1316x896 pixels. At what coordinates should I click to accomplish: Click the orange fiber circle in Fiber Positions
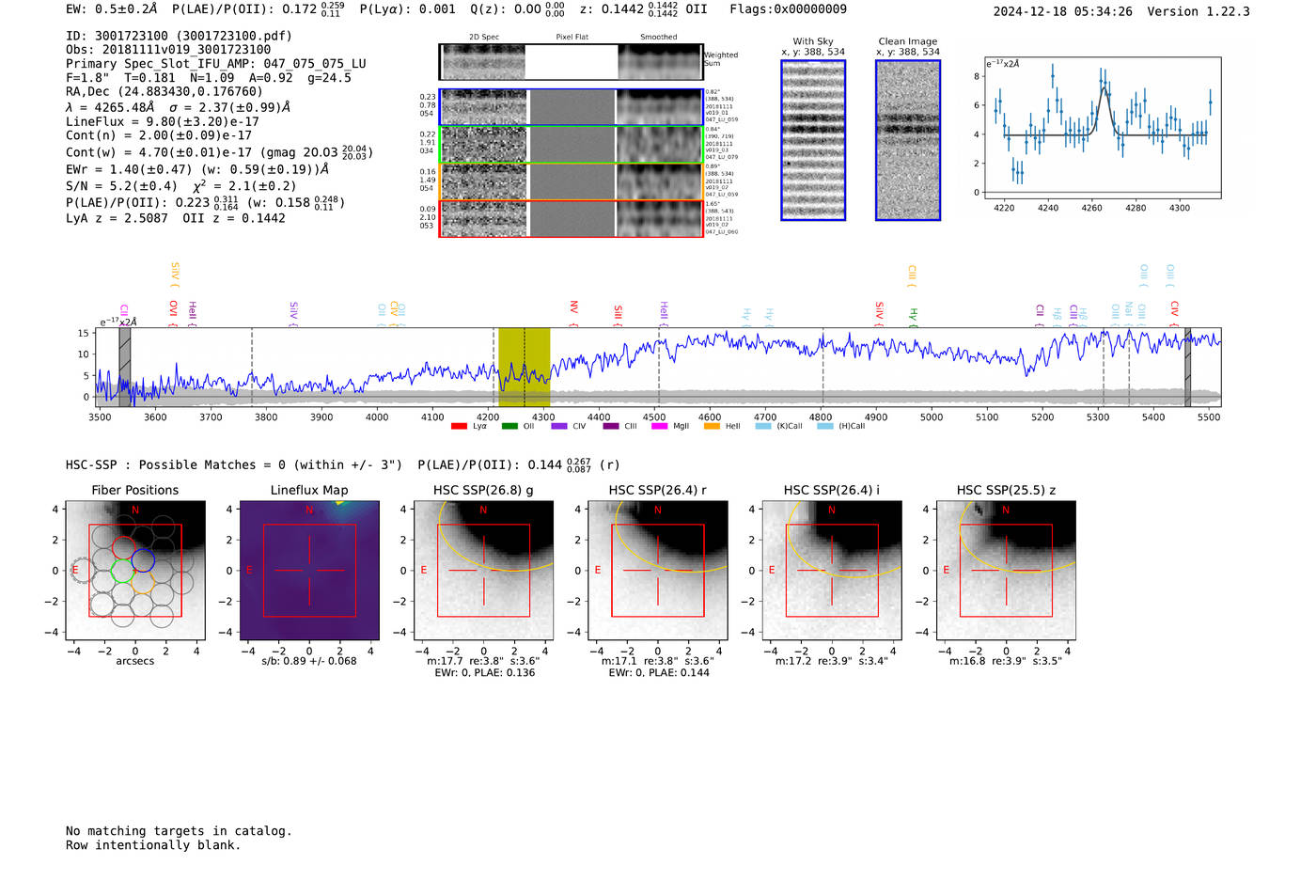143,582
